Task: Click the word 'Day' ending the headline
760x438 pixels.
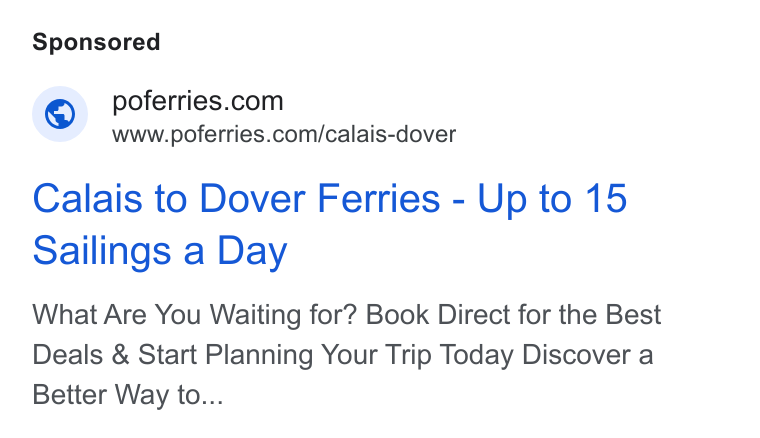Action: point(252,251)
